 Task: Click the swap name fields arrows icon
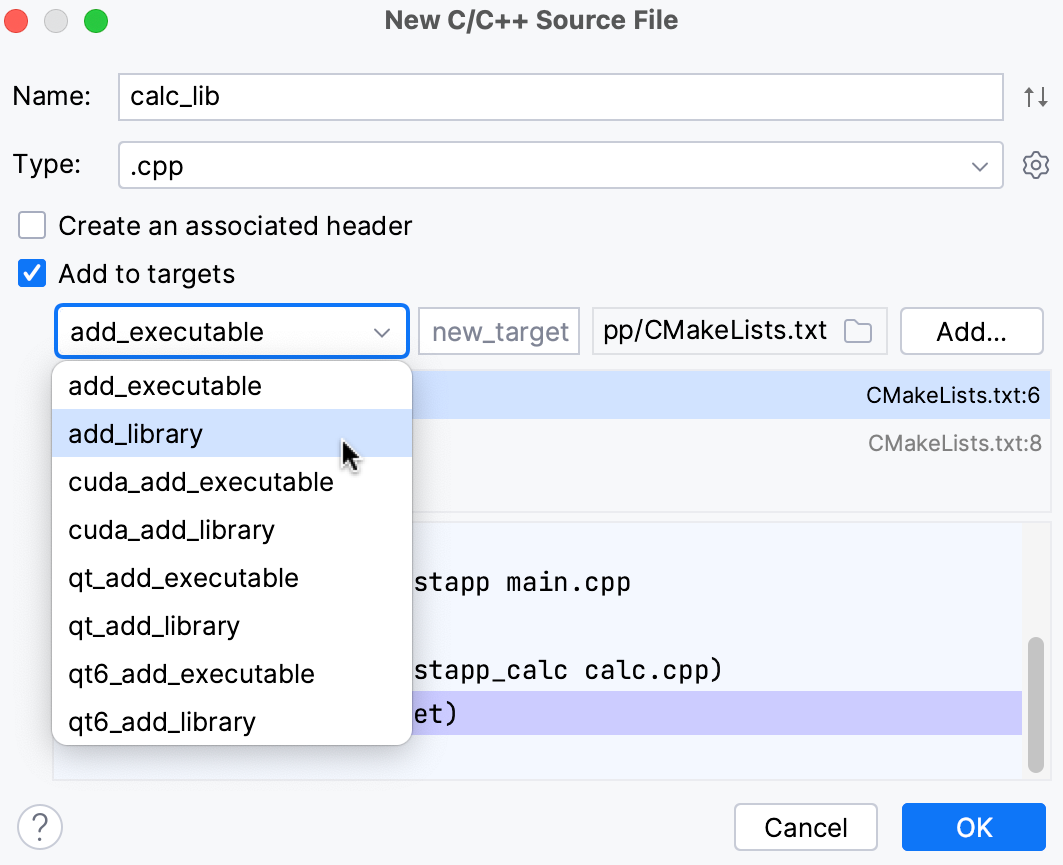point(1035,97)
